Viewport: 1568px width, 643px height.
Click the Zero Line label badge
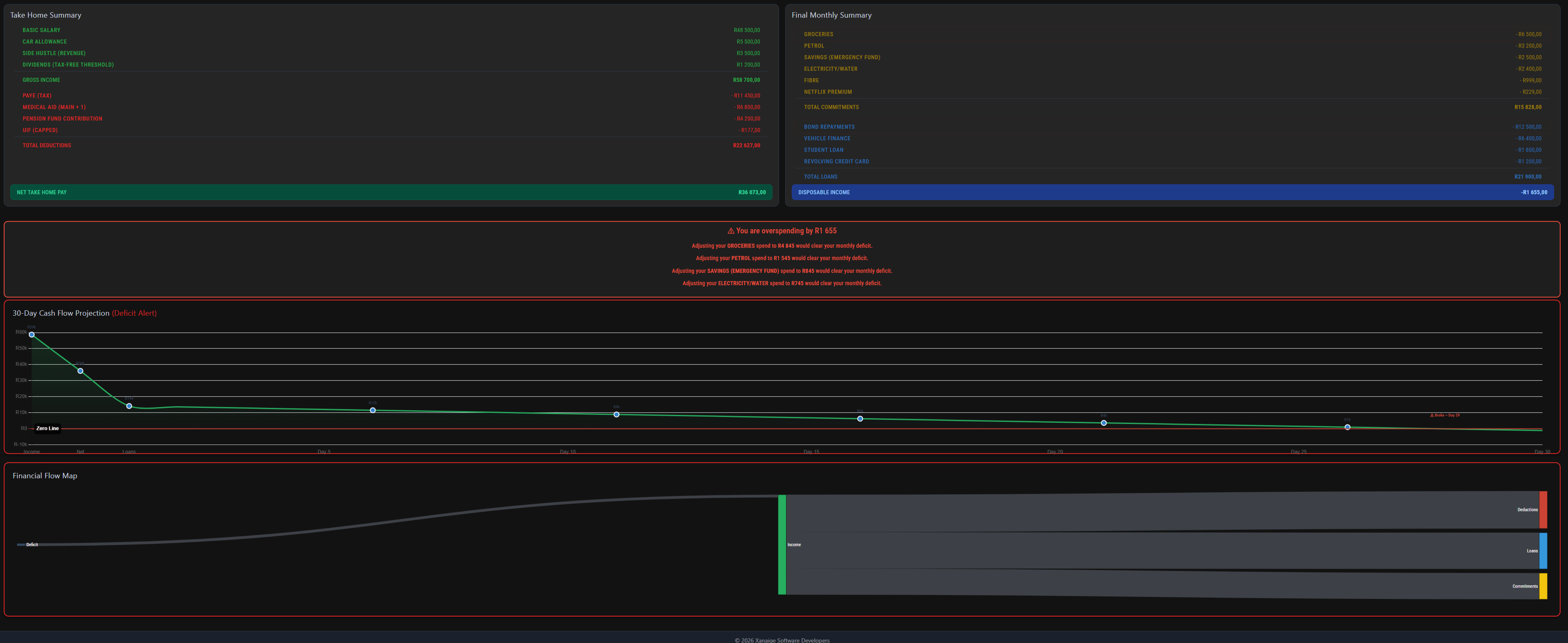(47, 428)
